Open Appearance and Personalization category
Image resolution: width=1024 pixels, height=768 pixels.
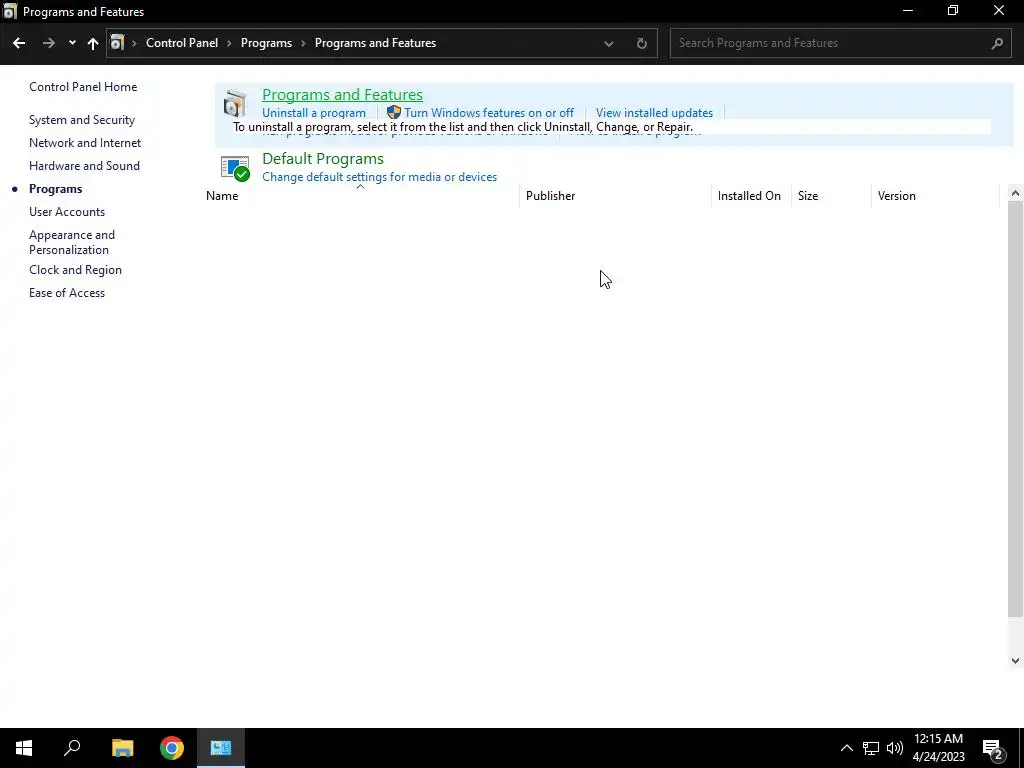coord(72,242)
